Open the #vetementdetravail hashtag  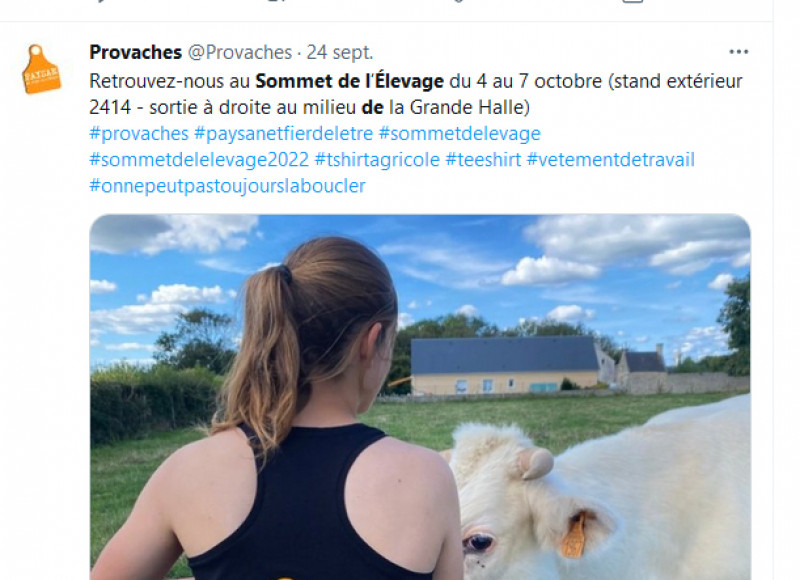point(611,160)
